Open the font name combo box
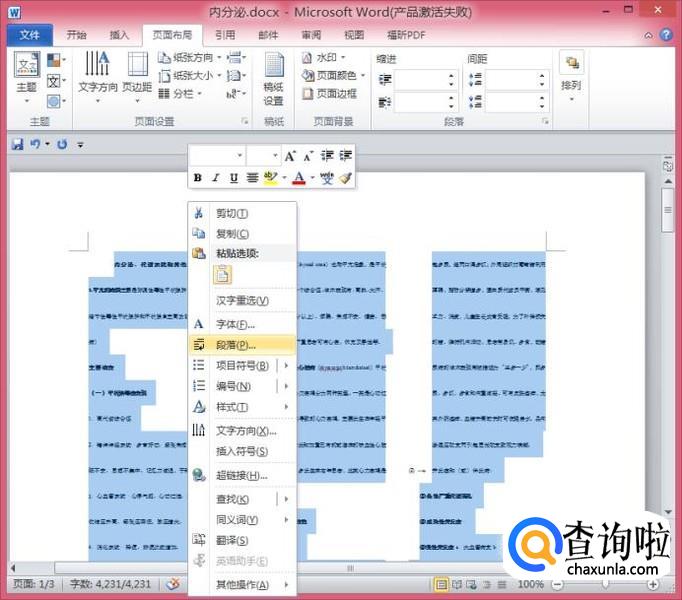 pos(217,156)
